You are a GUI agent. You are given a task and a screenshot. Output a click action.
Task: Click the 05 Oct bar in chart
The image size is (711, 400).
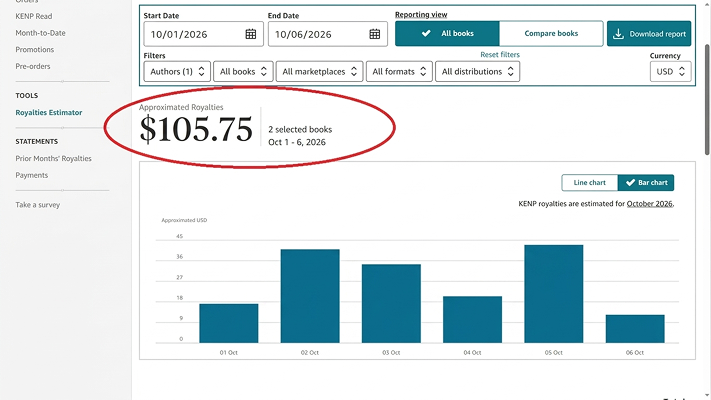click(554, 294)
